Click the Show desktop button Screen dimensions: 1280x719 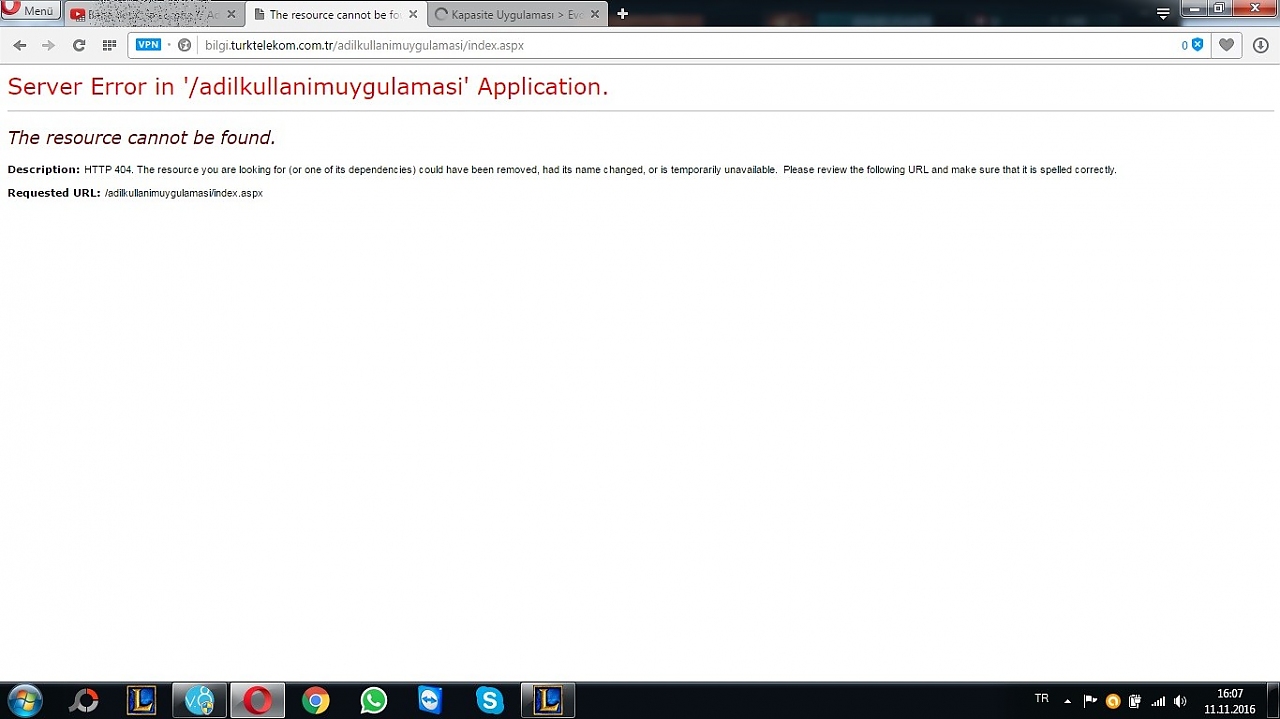1273,701
